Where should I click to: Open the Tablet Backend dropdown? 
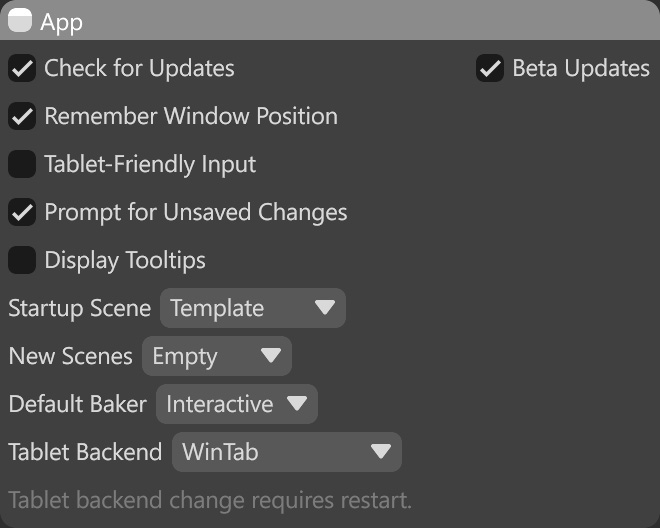(286, 453)
